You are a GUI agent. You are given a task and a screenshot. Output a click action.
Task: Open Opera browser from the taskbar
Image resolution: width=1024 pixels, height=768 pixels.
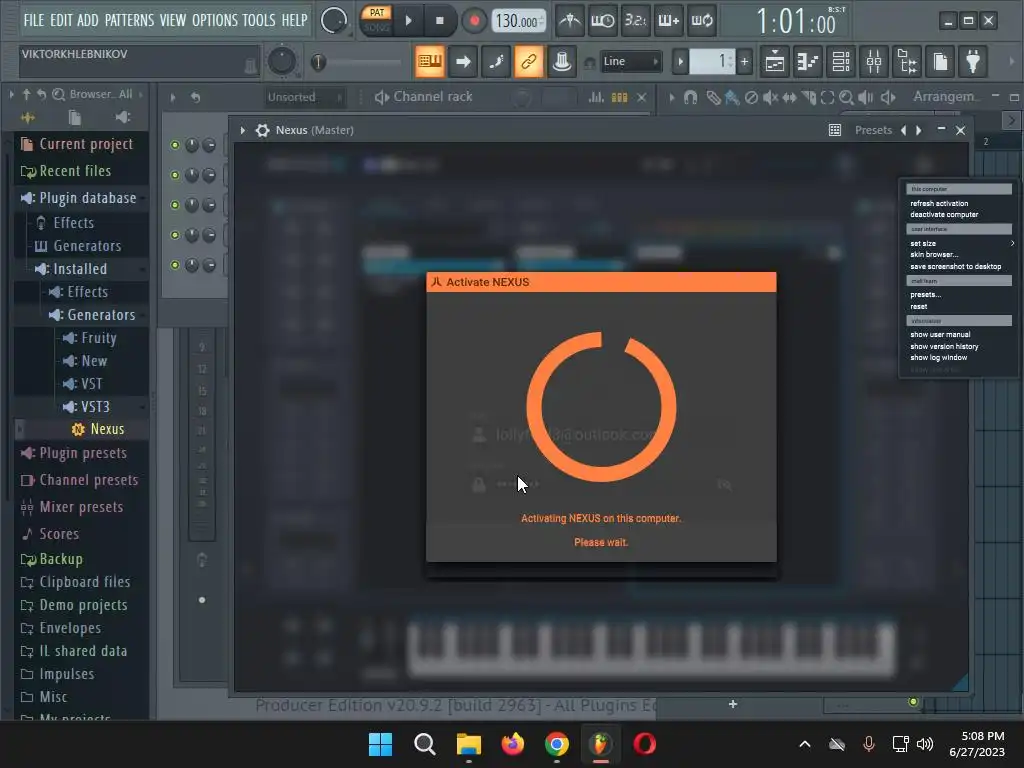point(645,744)
